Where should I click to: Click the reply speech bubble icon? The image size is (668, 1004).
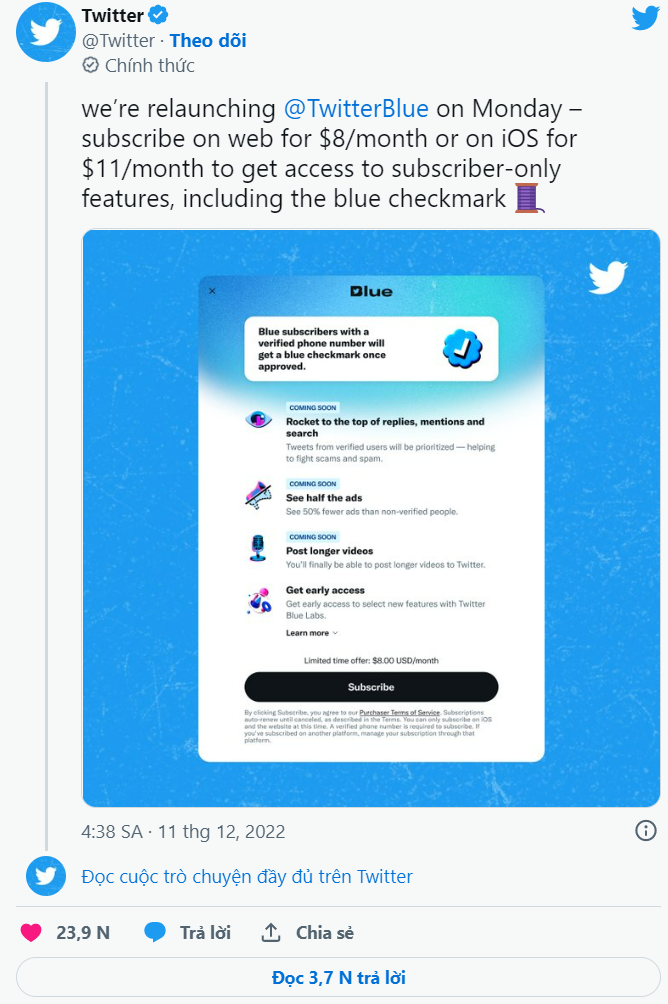pos(155,932)
